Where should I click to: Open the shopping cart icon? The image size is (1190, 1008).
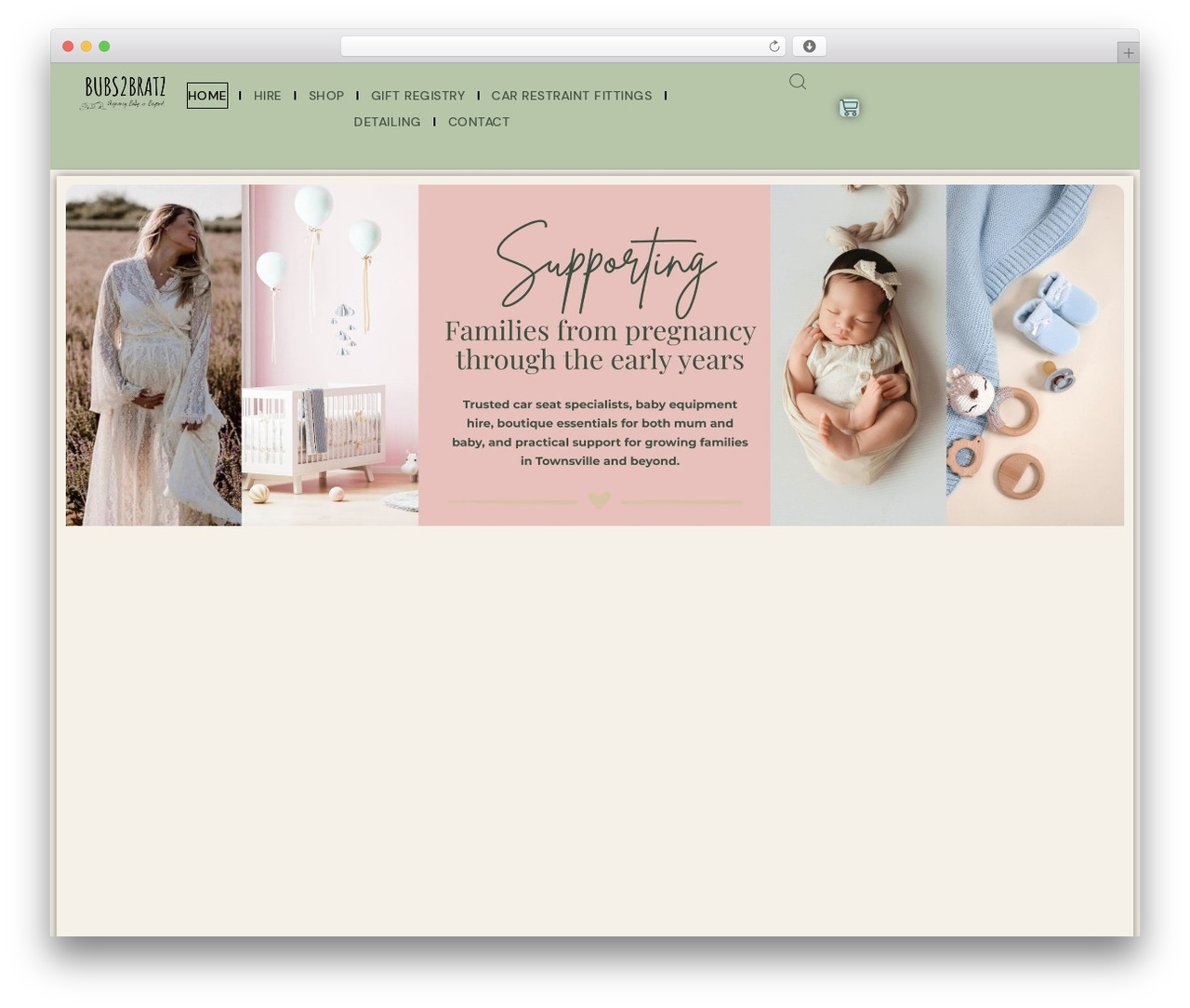pyautogui.click(x=849, y=108)
